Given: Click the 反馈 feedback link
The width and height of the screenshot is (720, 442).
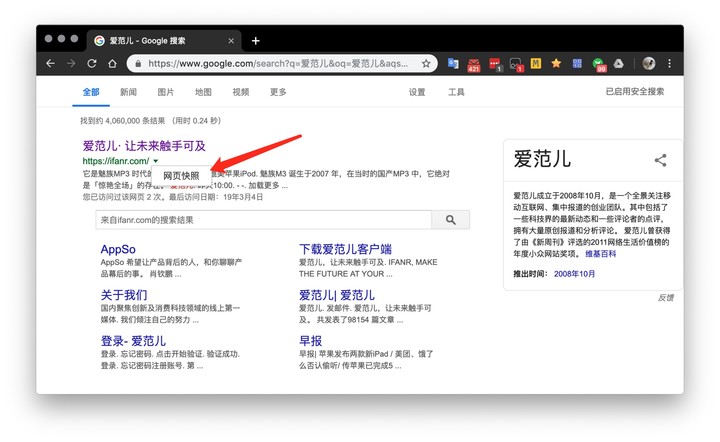Looking at the screenshot, I should click(665, 298).
